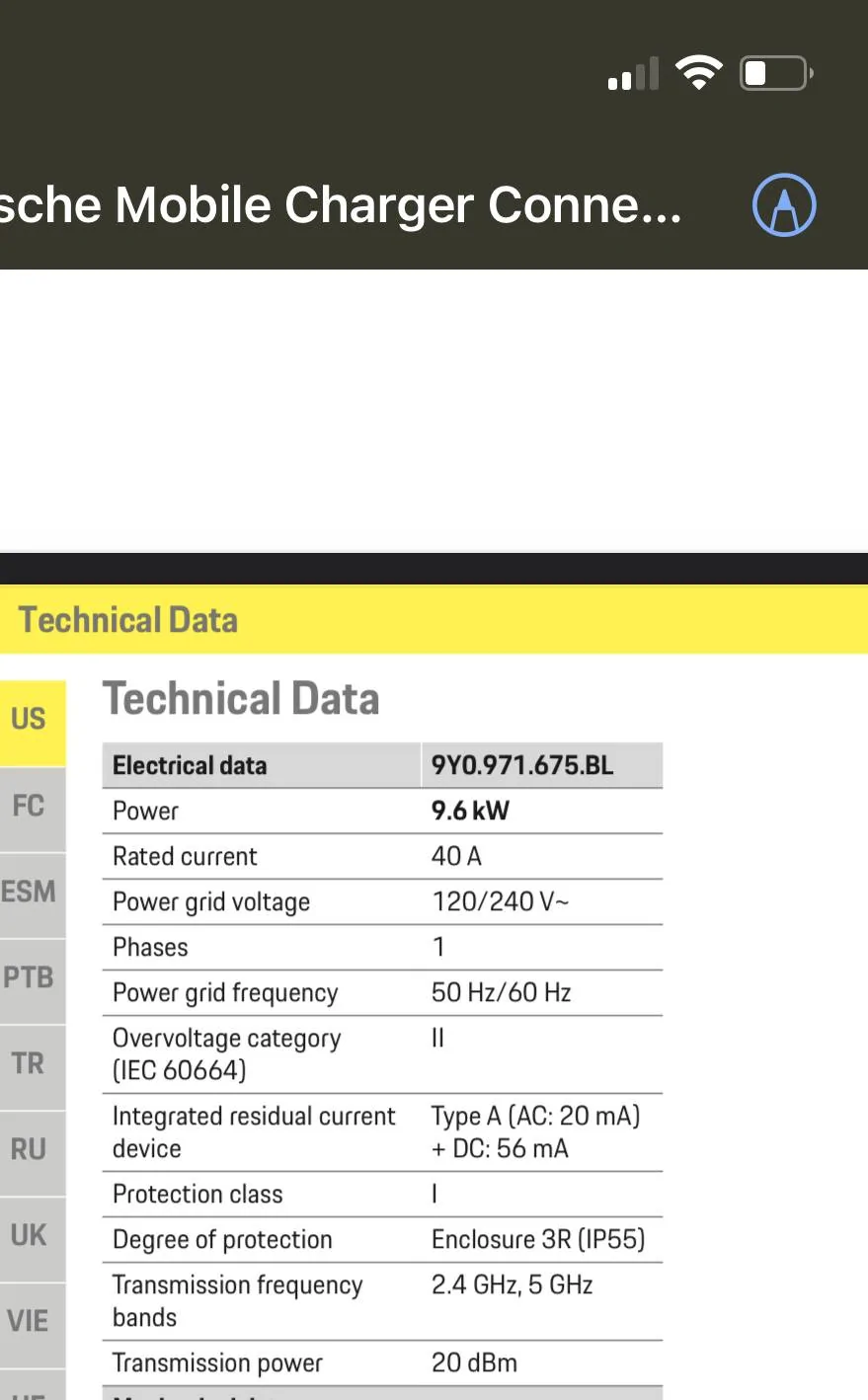Tap the document title 'sche Mobile Charger Conne...'
Screen dimensions: 868x1400
341,205
